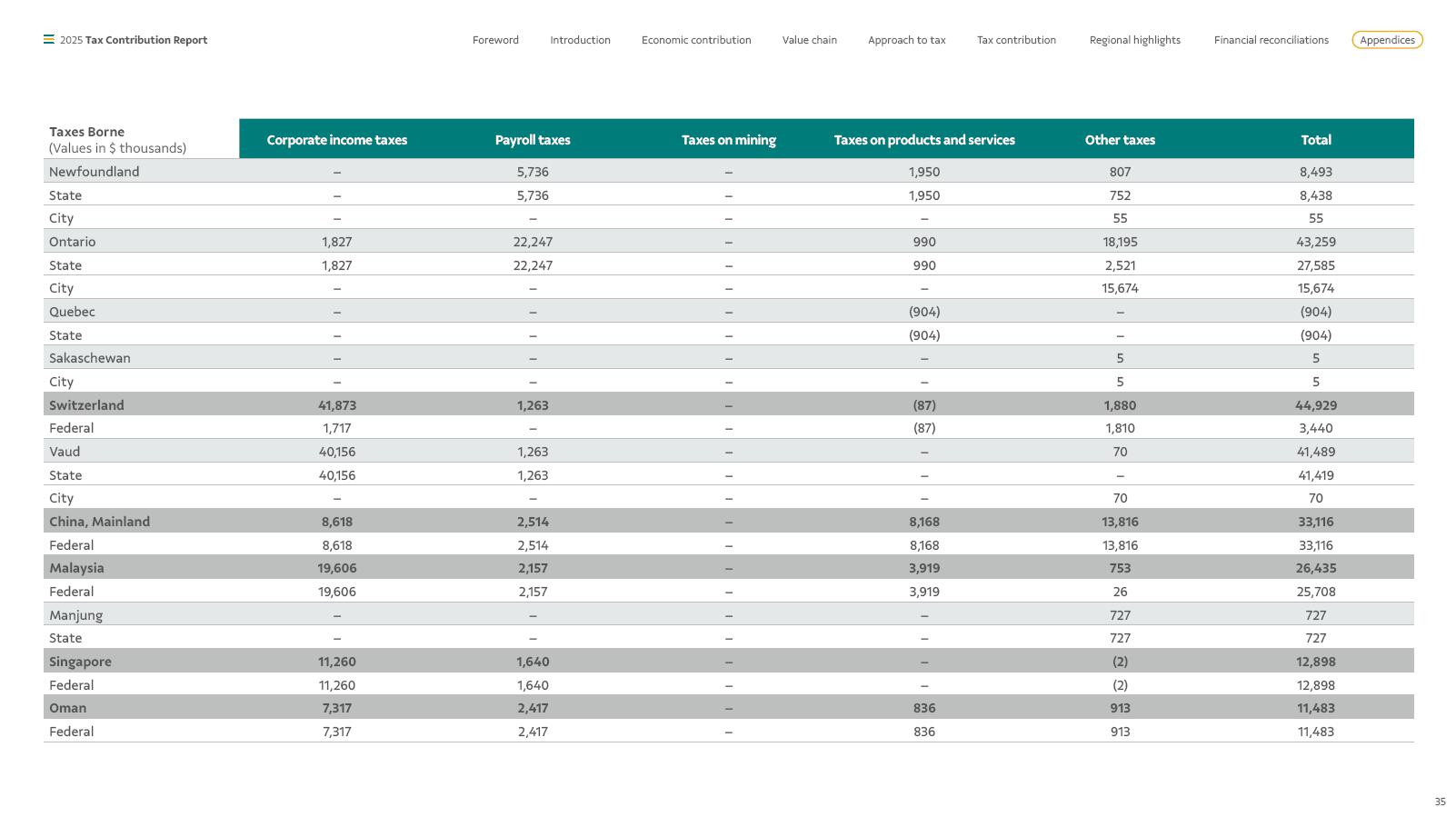
Task: Navigate to Economic contribution
Action: [696, 40]
